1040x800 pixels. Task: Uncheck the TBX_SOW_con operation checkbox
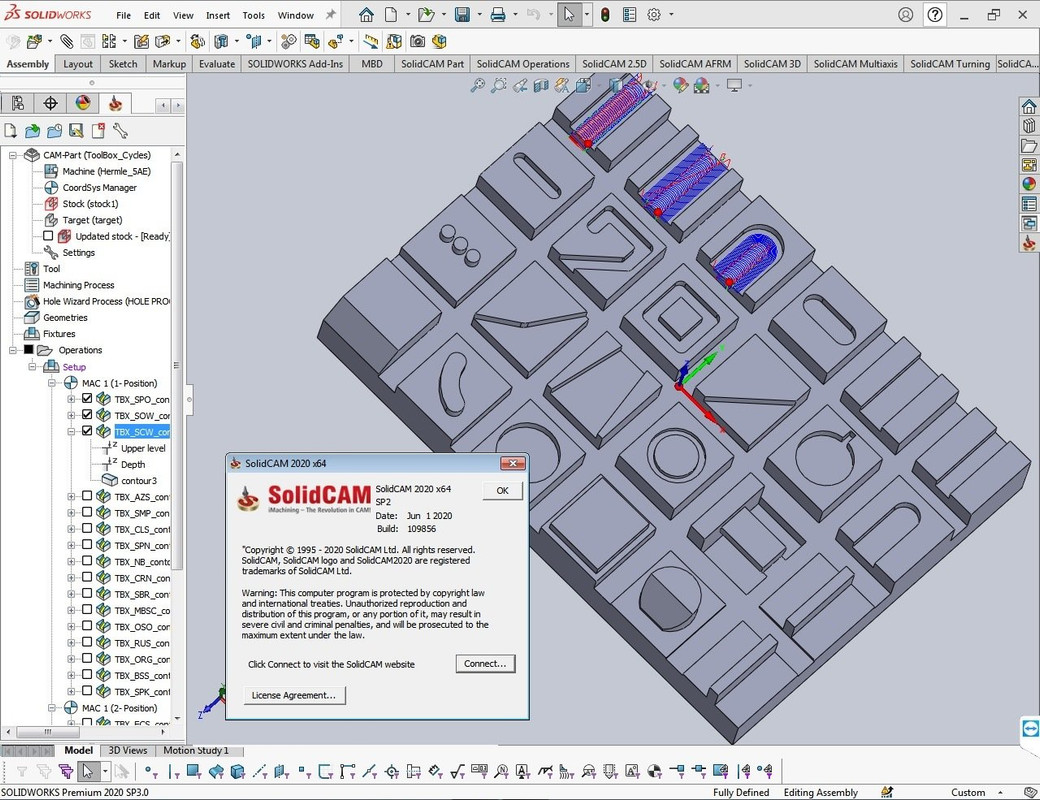(87, 415)
